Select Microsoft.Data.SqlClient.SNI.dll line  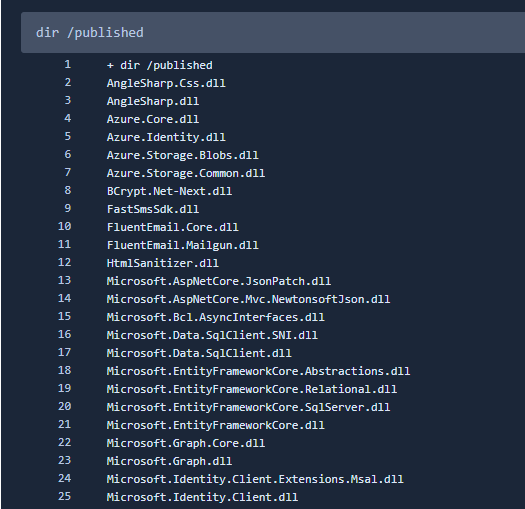coord(212,335)
